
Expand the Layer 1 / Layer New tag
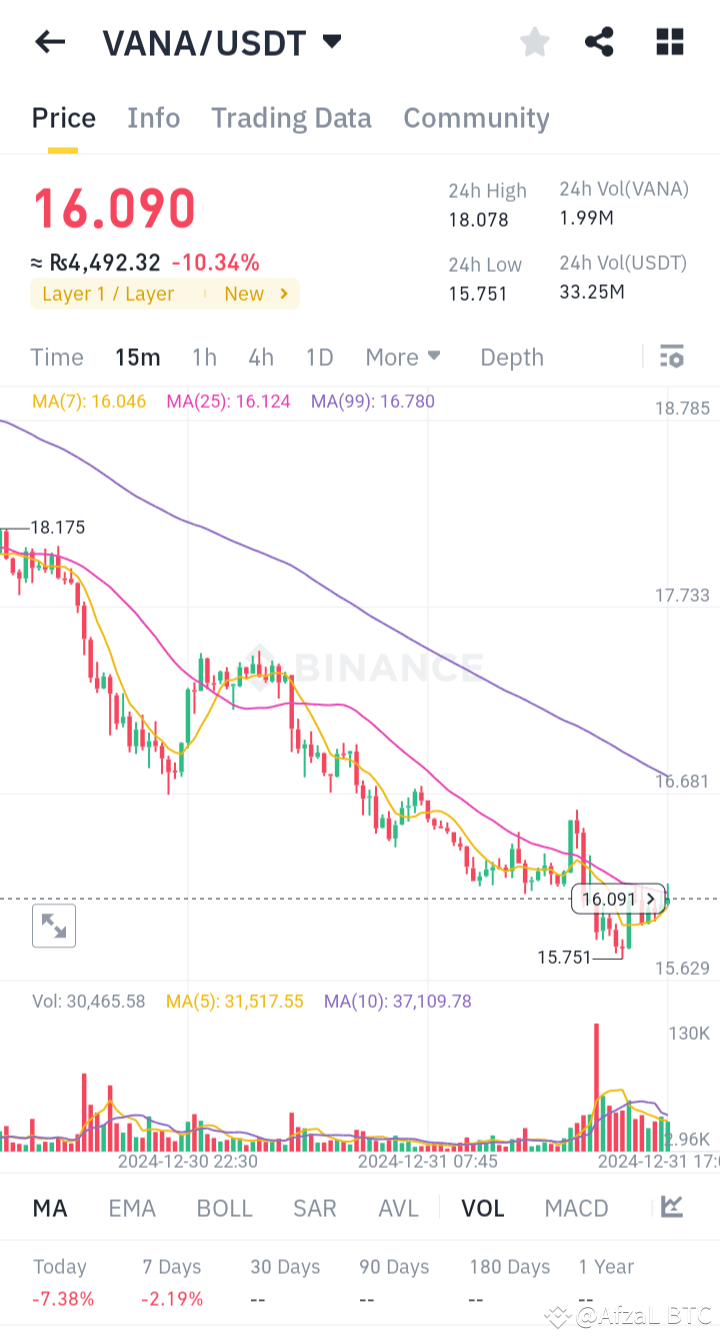(x=164, y=294)
